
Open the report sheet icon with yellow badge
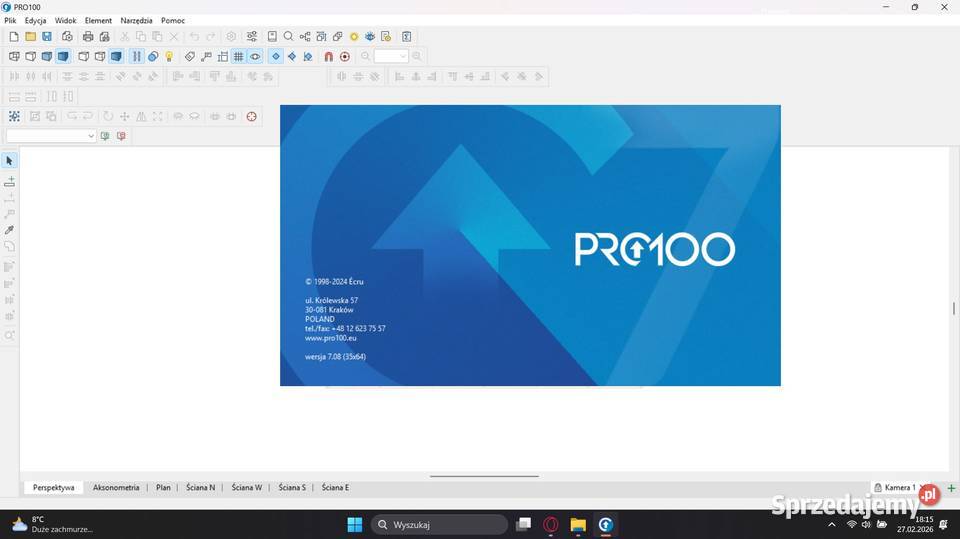click(x=386, y=37)
